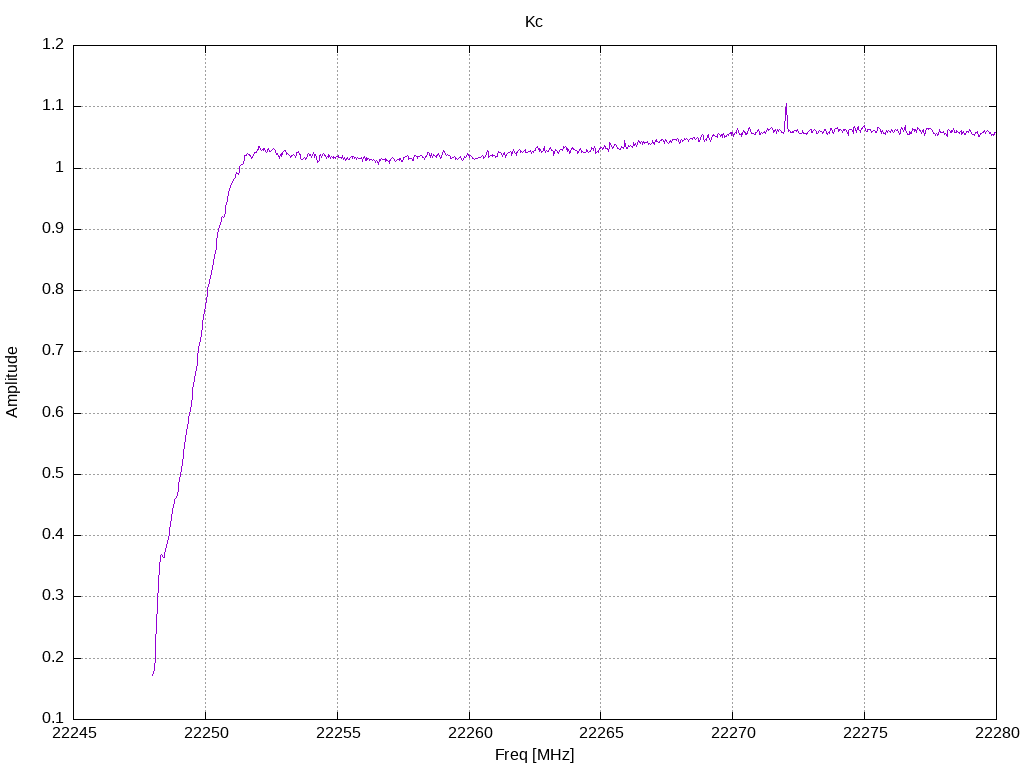
Task: Click y-axis tick label 0.3
Action: click(53, 596)
